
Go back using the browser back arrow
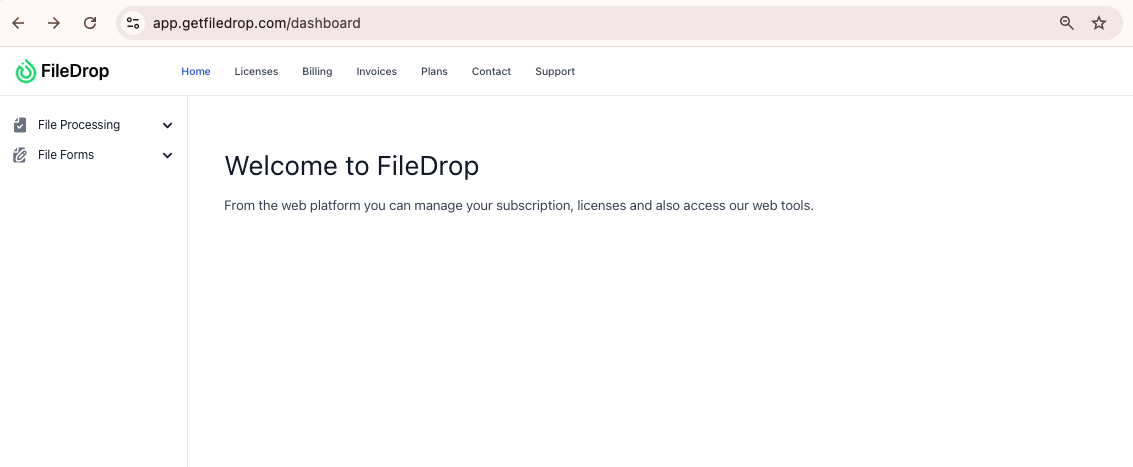point(18,23)
